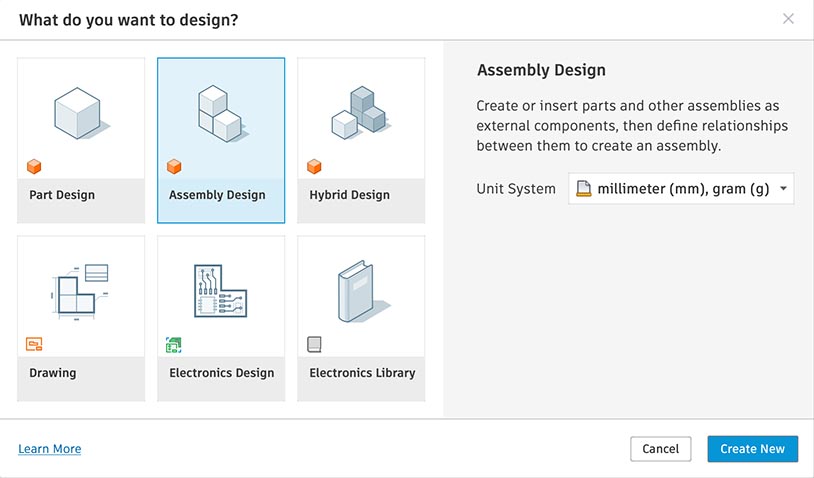Select the Assembly Design stacked cubes illustration
Screen dimensions: 814x478
tap(222, 114)
